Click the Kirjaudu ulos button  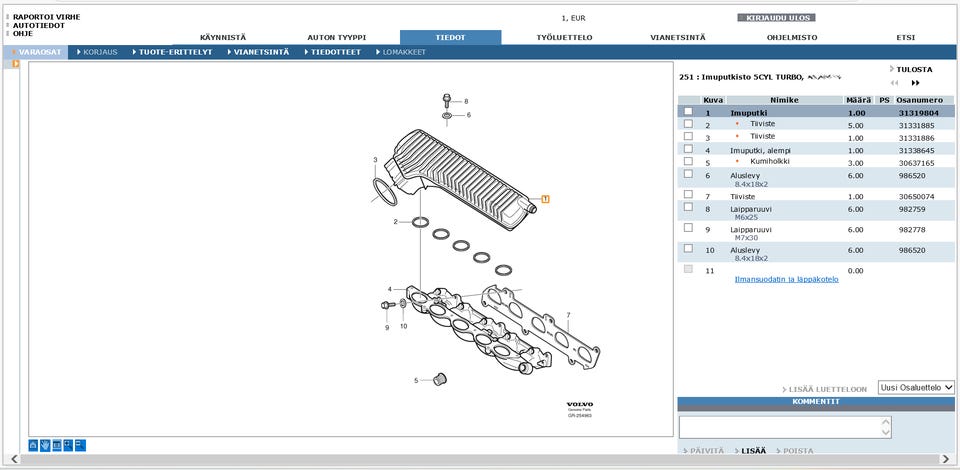click(776, 17)
